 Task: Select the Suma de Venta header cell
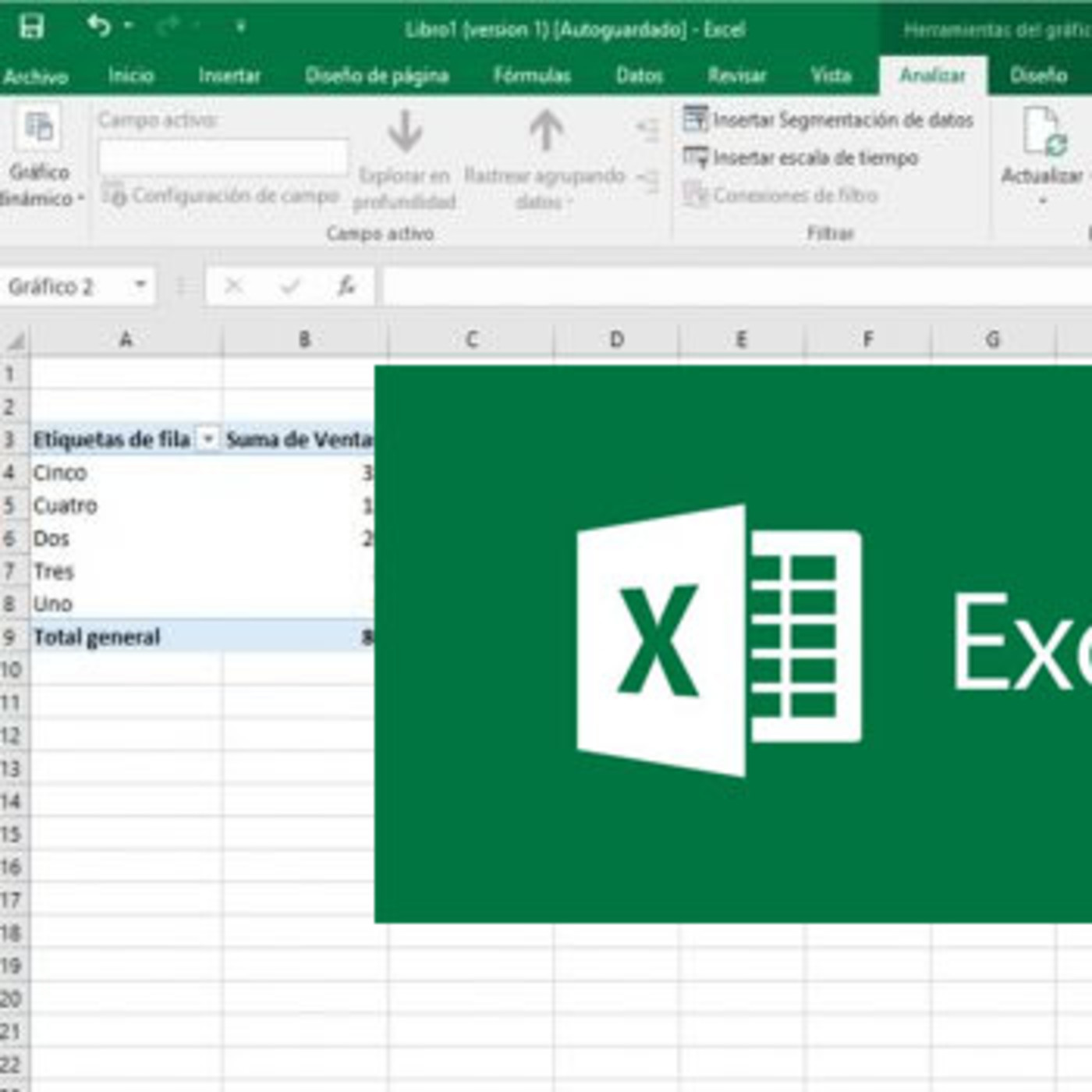pyautogui.click(x=299, y=439)
